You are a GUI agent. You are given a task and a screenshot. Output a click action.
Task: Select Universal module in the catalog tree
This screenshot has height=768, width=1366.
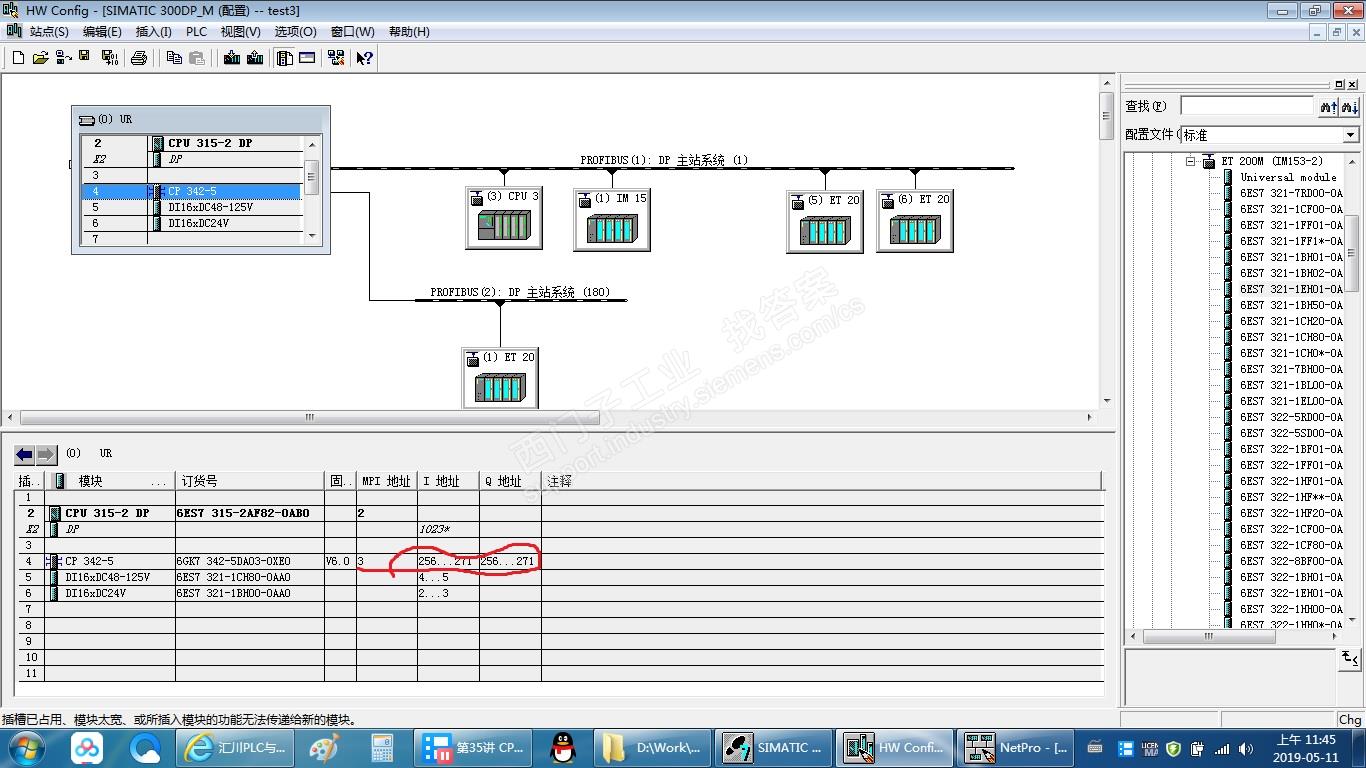(1288, 177)
